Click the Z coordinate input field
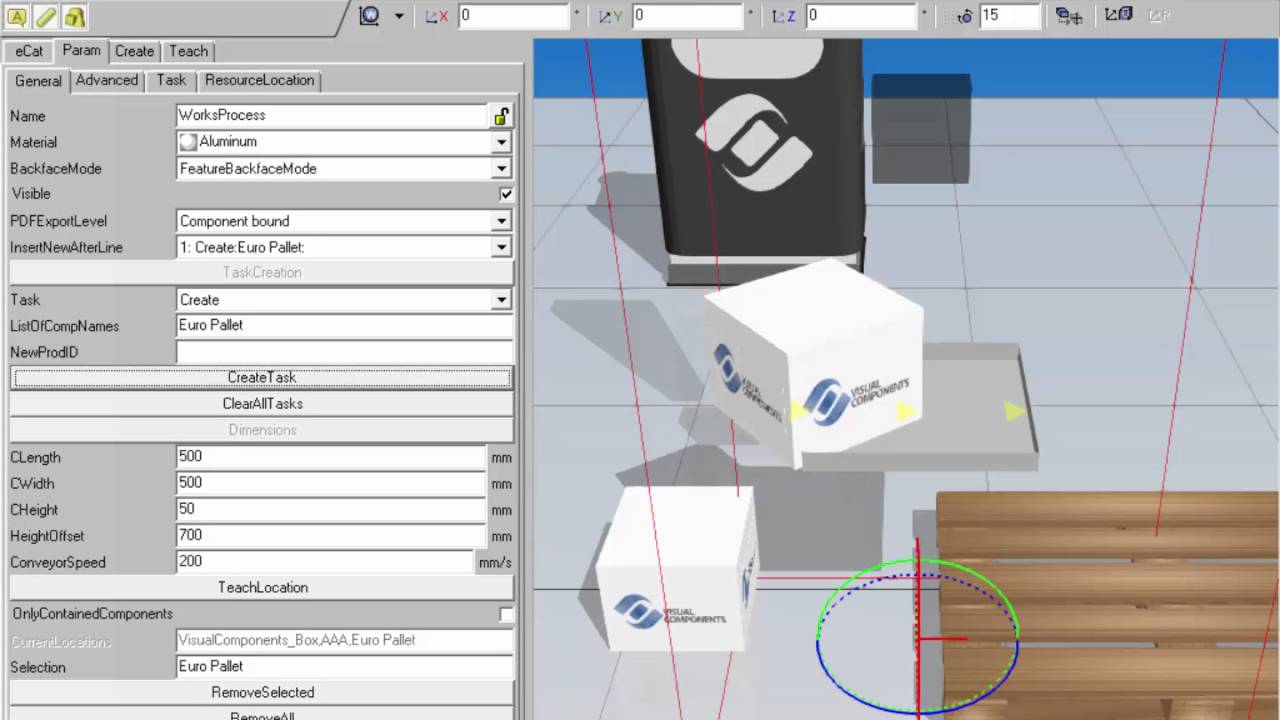This screenshot has height=720, width=1280. tap(861, 16)
